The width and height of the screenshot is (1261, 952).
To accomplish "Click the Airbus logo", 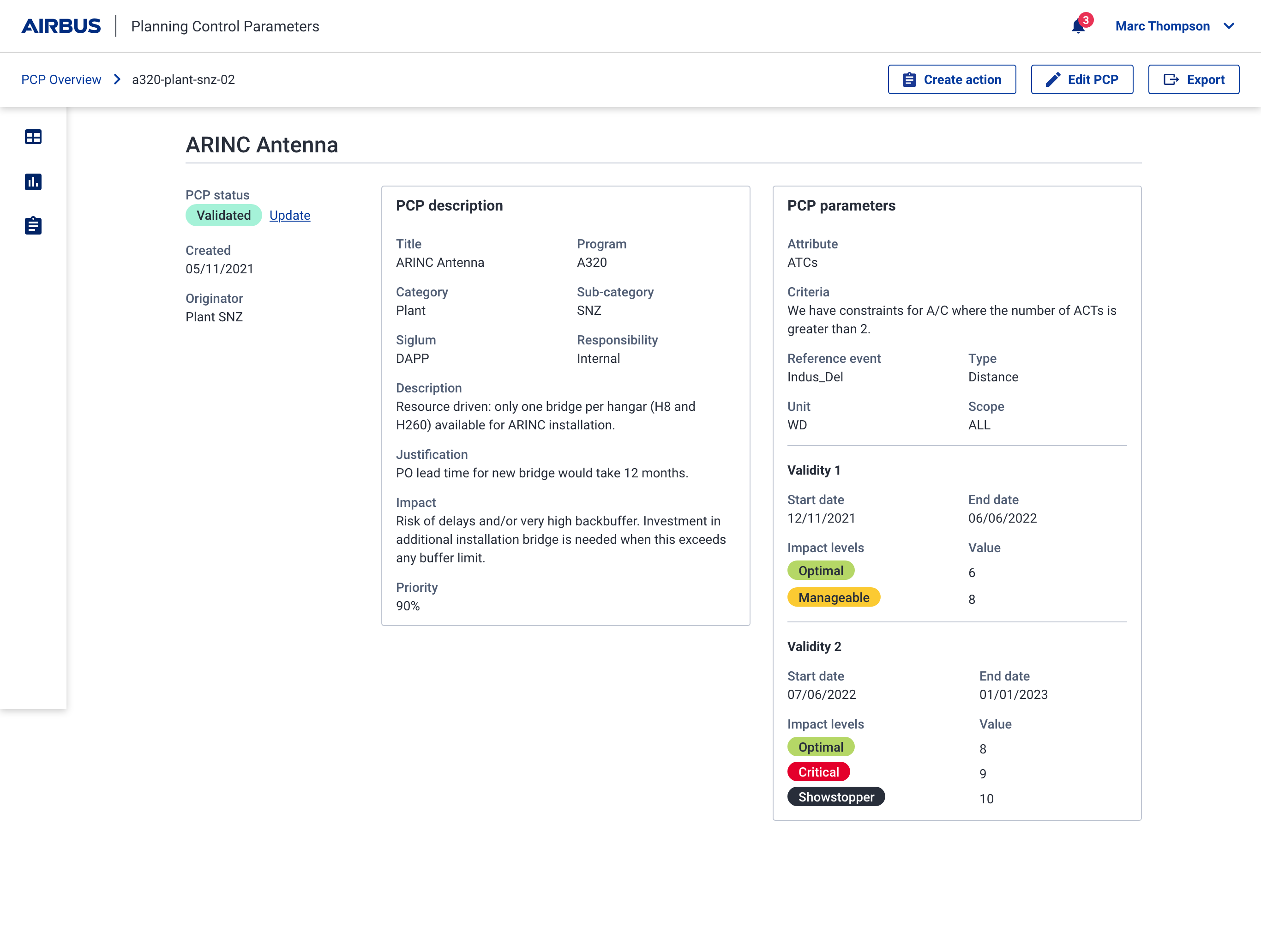I will pyautogui.click(x=61, y=26).
